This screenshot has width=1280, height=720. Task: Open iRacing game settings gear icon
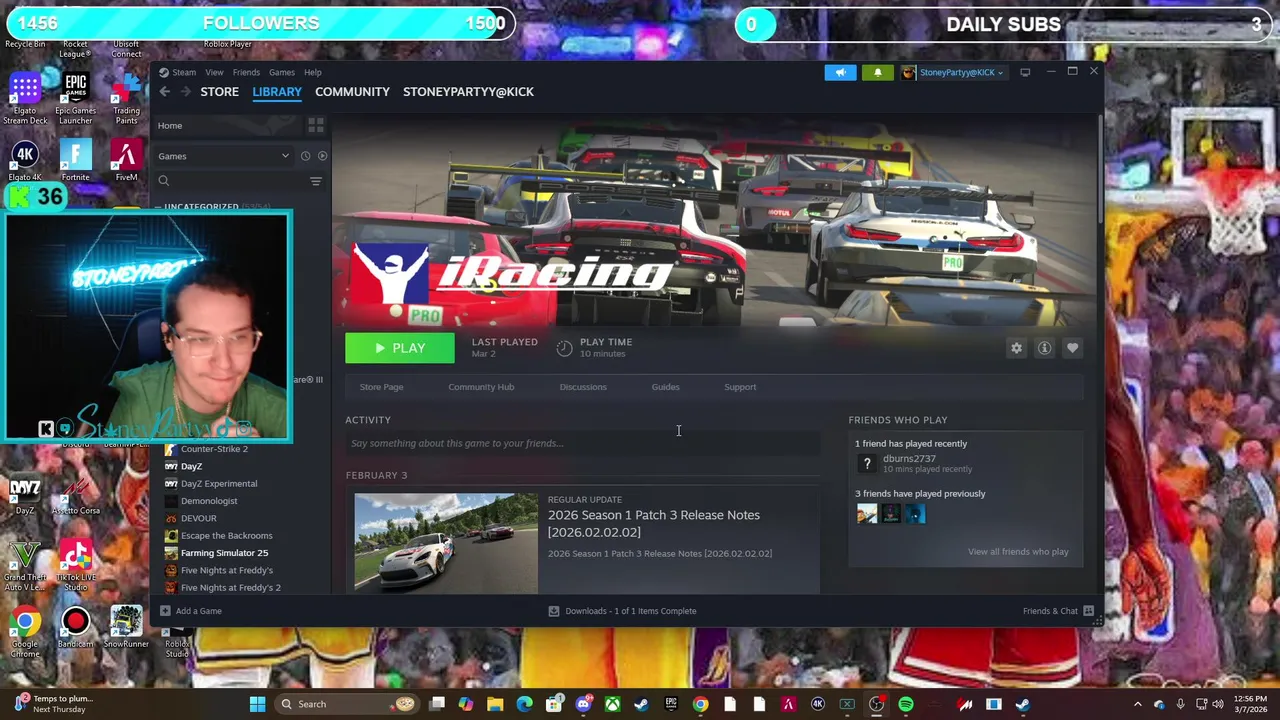pyautogui.click(x=1016, y=348)
